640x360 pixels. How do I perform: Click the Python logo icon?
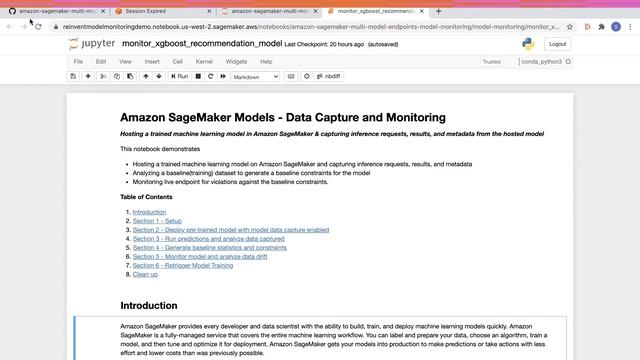[528, 44]
